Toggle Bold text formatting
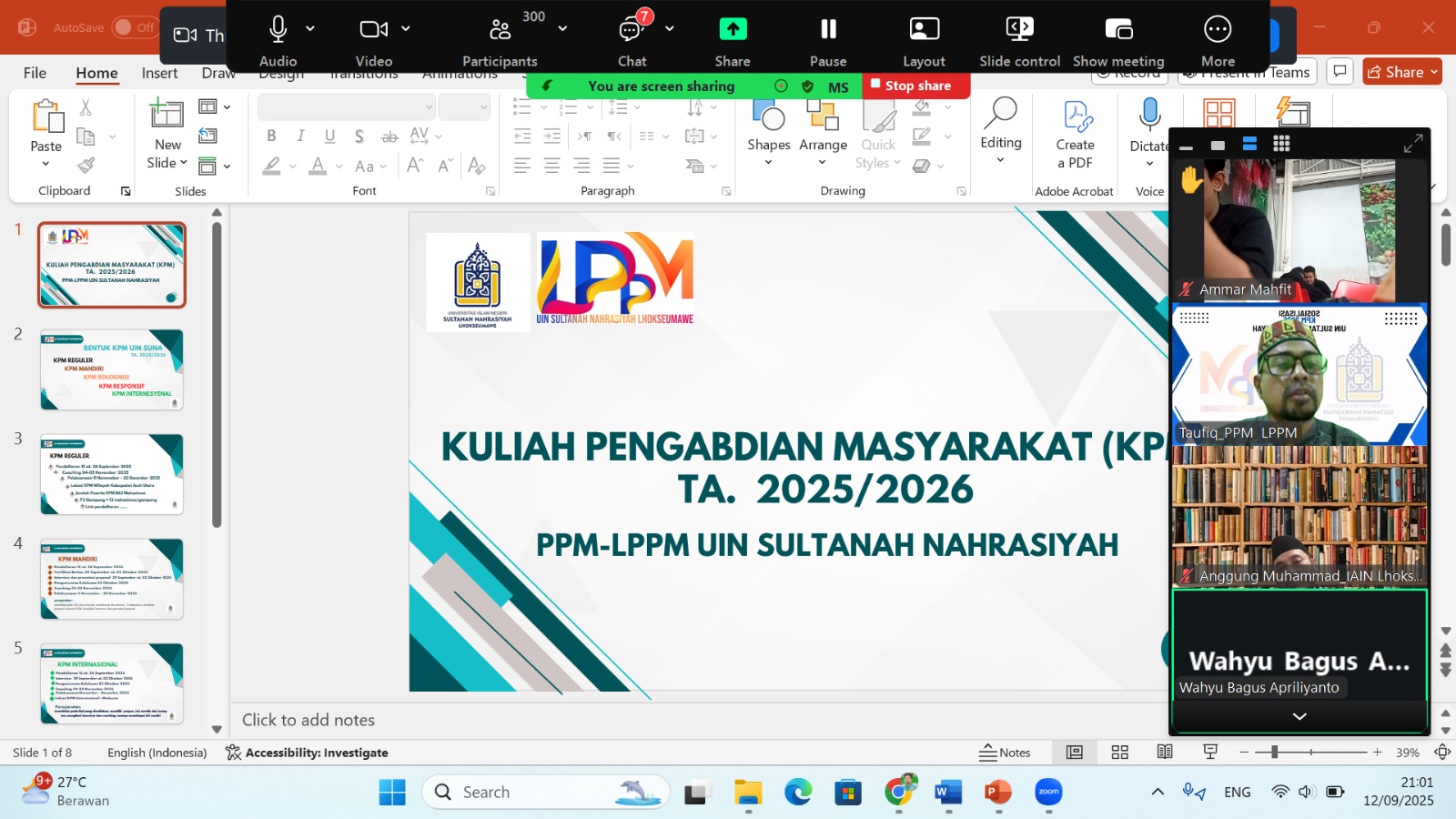Viewport: 1456px width, 819px height. 271,136
